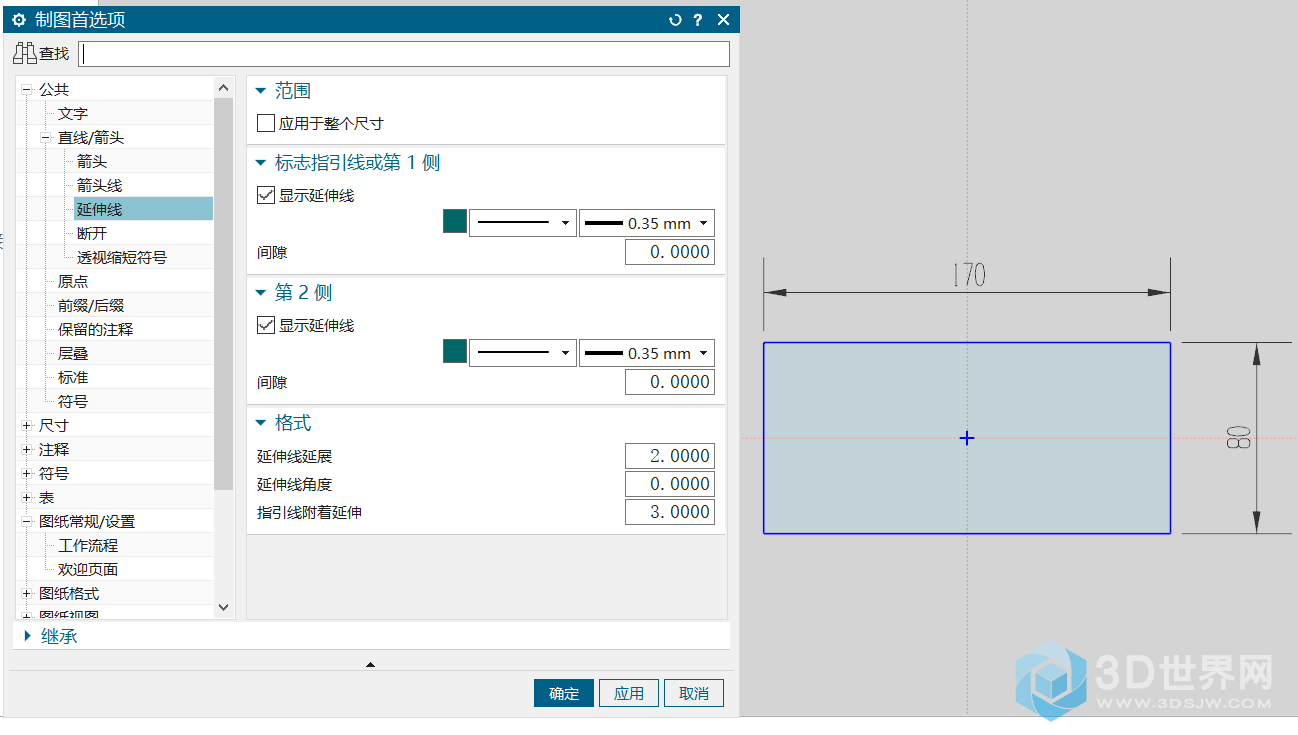The height and width of the screenshot is (735, 1298).
Task: Collapse the 公共 tree node
Action: (27, 90)
